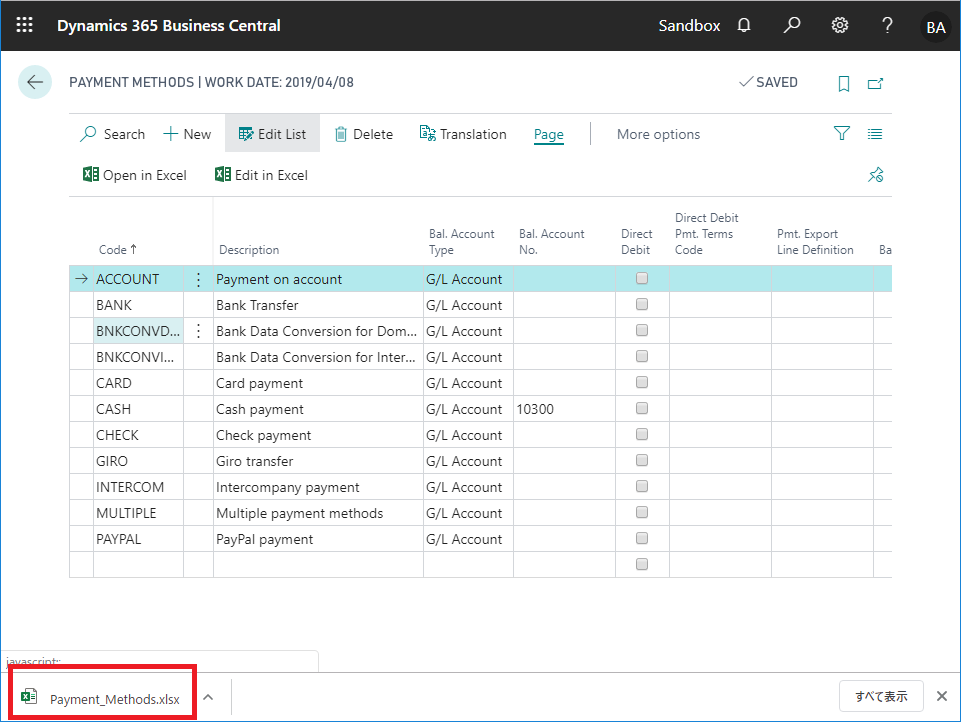
Task: Click the PayPal payment description
Action: pyautogui.click(x=264, y=539)
